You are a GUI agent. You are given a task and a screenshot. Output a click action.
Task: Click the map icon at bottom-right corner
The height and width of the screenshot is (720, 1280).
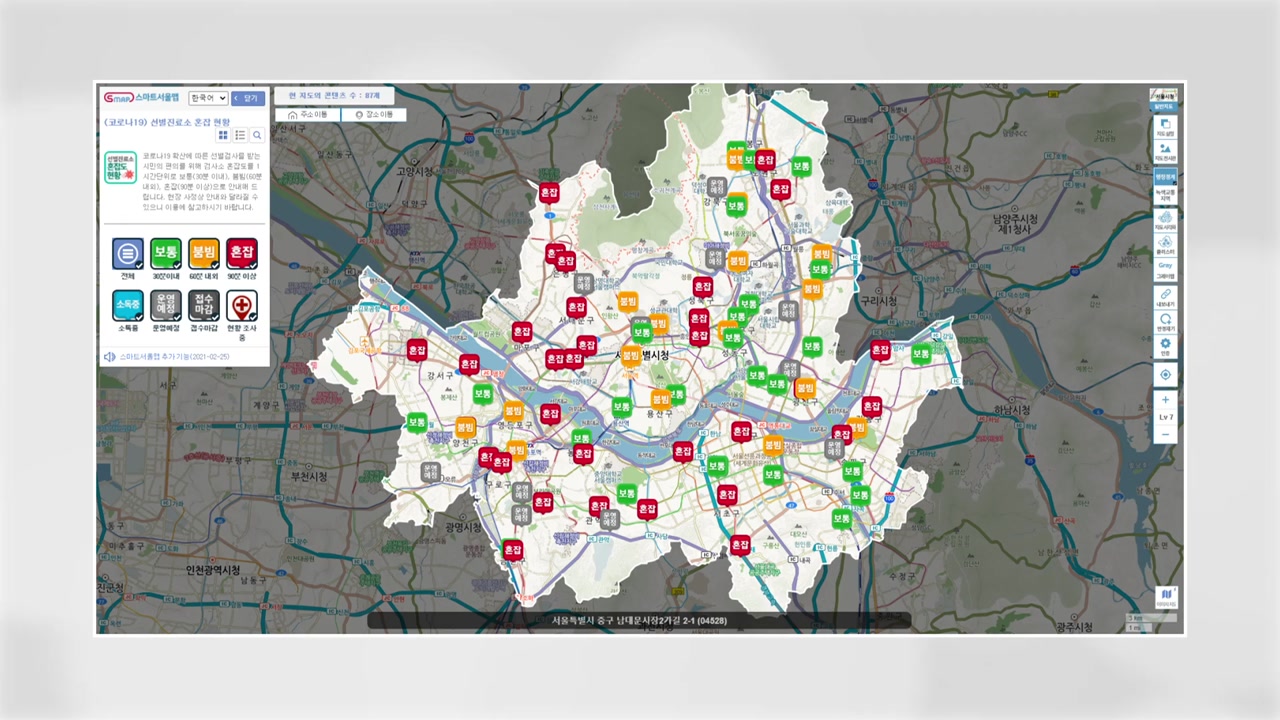coord(1166,597)
